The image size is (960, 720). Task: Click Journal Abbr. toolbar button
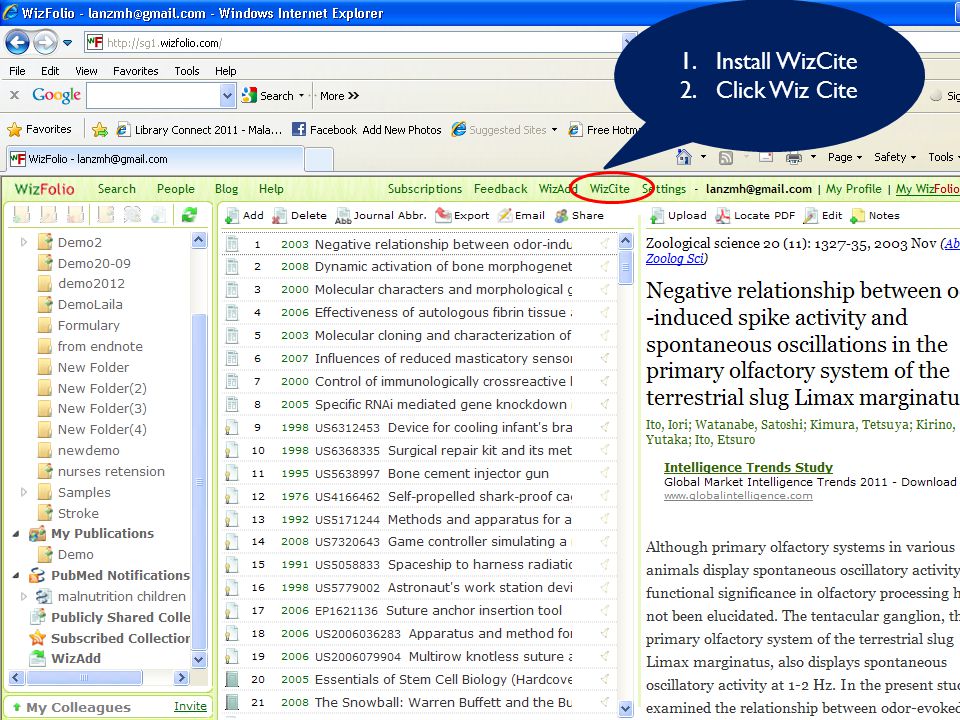[x=380, y=216]
